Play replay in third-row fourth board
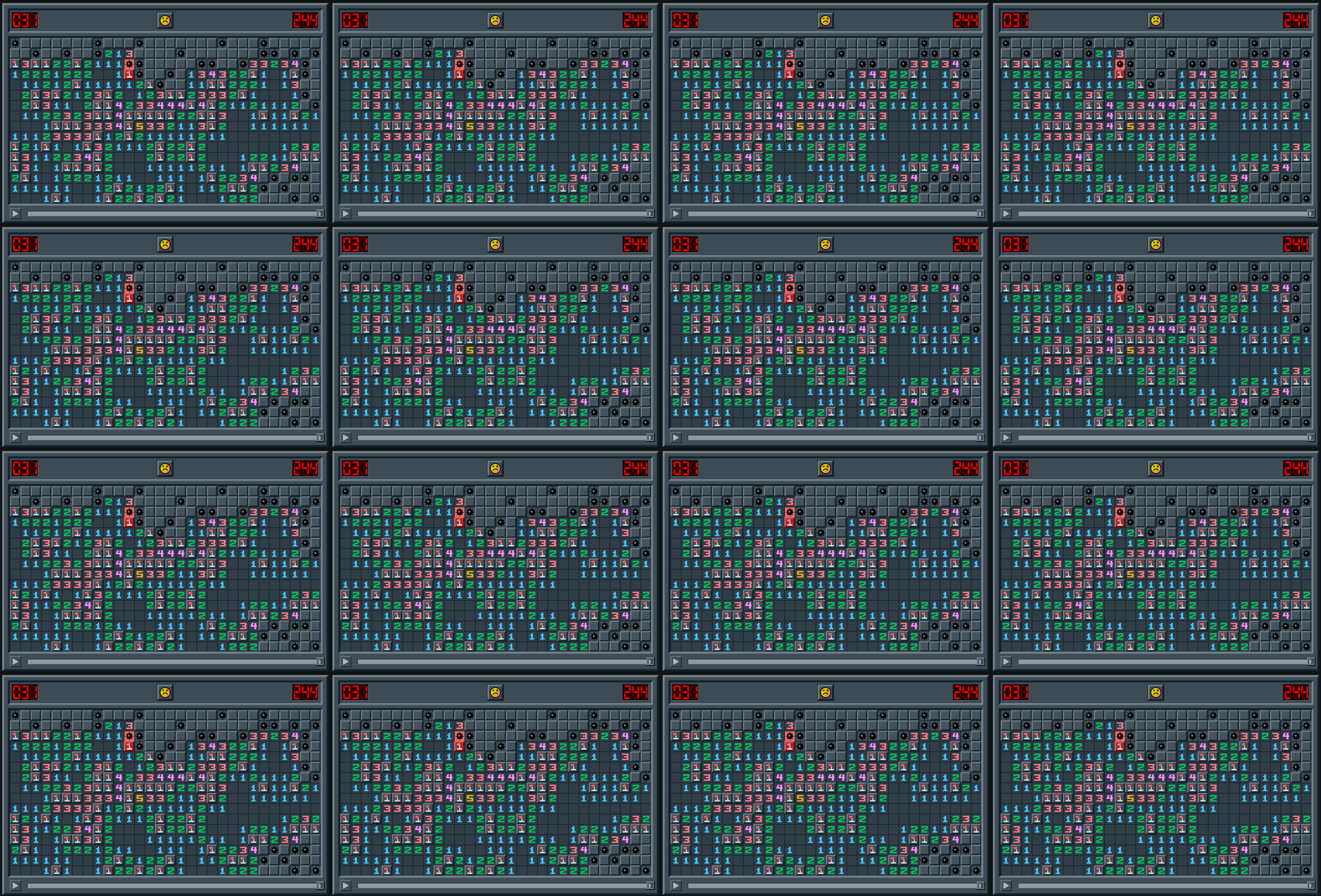Screen dimensions: 1321x896 pyautogui.click(x=1006, y=661)
